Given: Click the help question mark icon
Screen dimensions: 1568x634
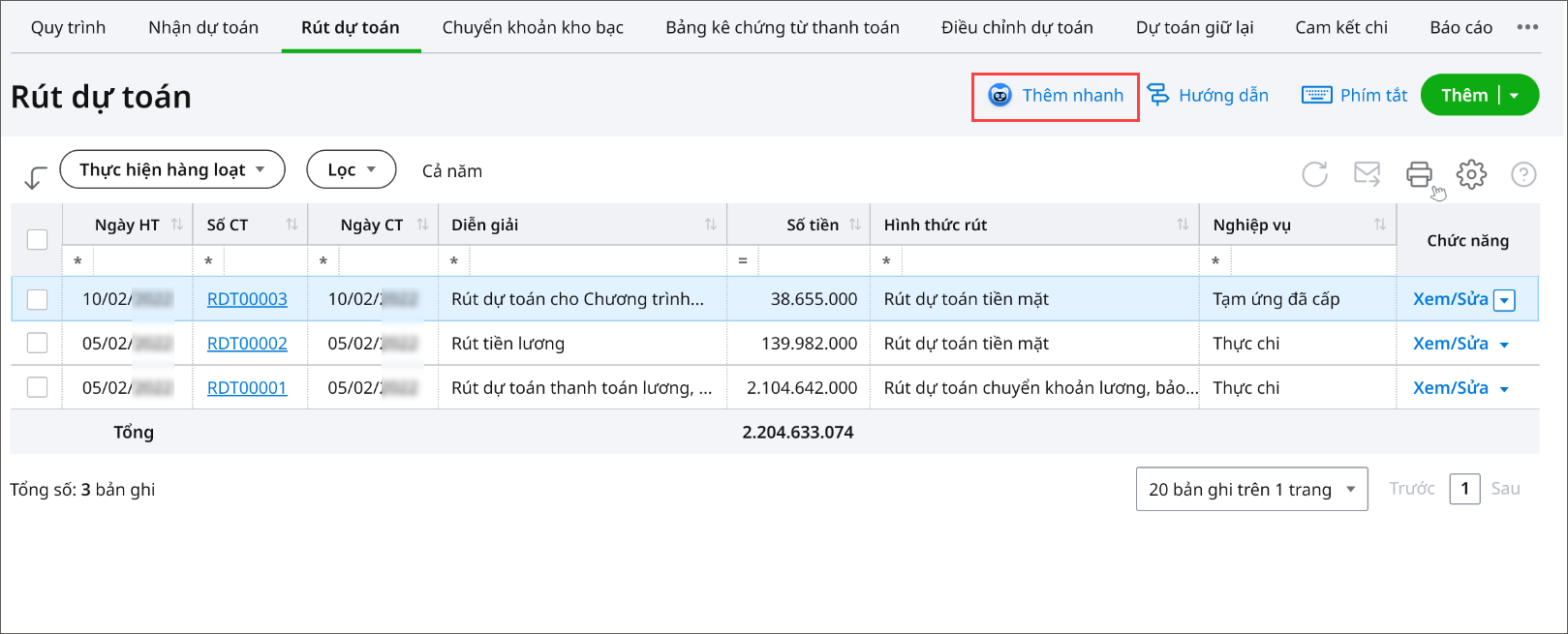Looking at the screenshot, I should pyautogui.click(x=1523, y=174).
